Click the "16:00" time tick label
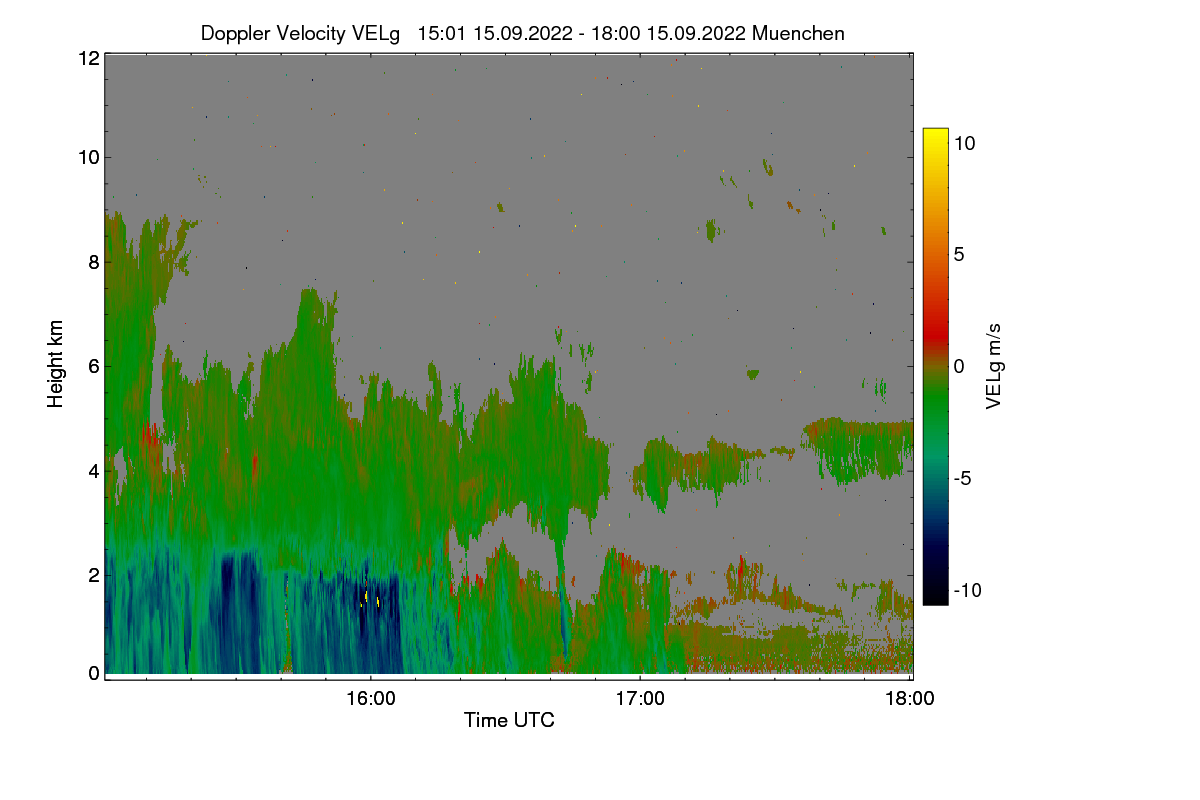Viewport: 1200px width, 800px height. pos(370,699)
